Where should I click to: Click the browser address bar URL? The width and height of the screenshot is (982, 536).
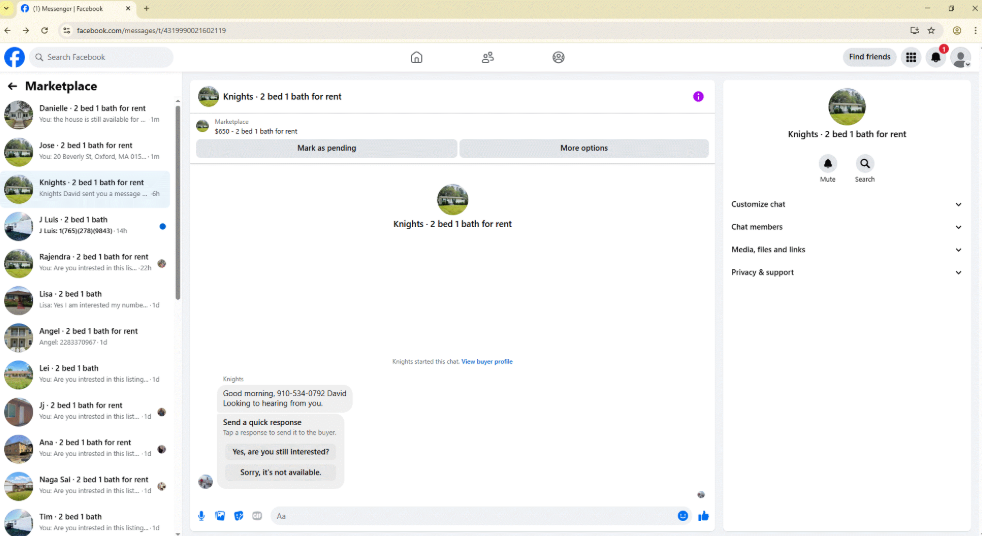point(151,30)
